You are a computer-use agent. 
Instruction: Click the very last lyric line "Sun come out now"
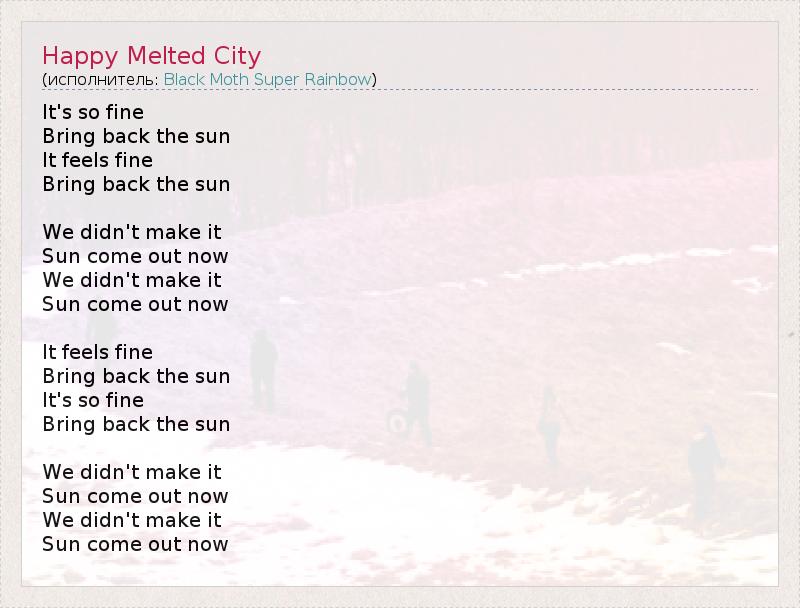click(135, 544)
